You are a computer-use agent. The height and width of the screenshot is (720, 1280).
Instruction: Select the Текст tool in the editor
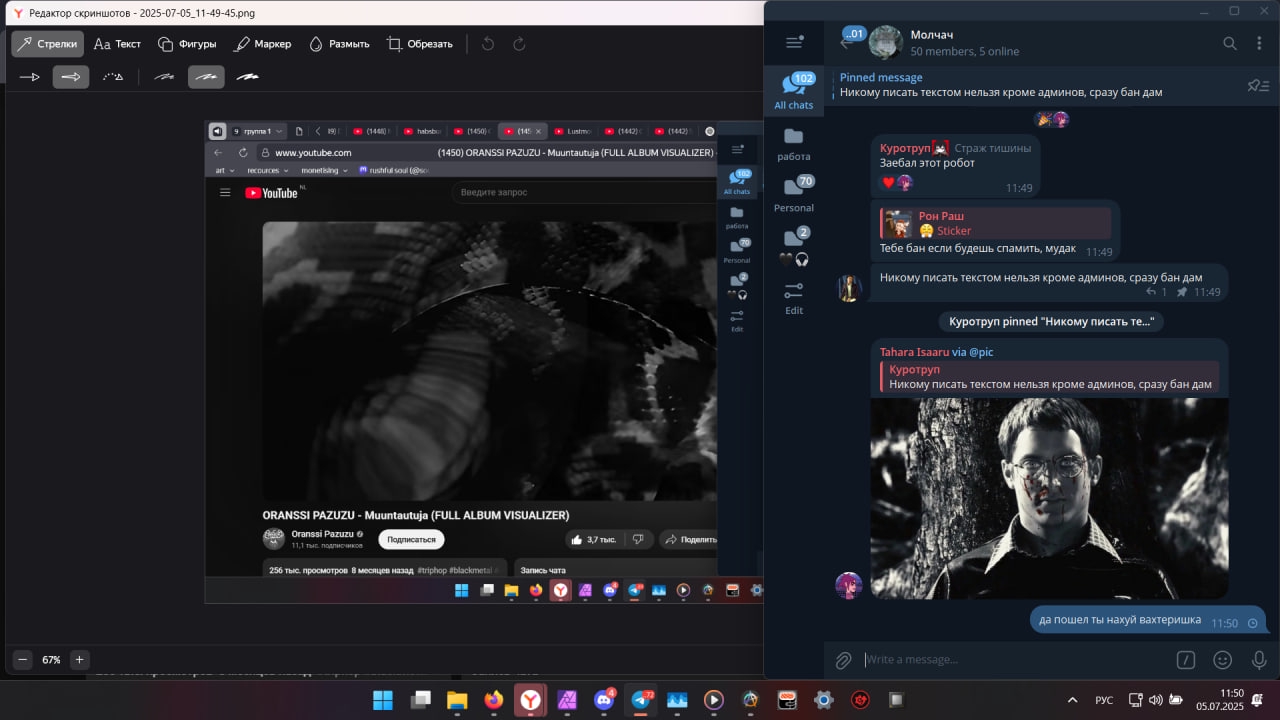pyautogui.click(x=117, y=44)
